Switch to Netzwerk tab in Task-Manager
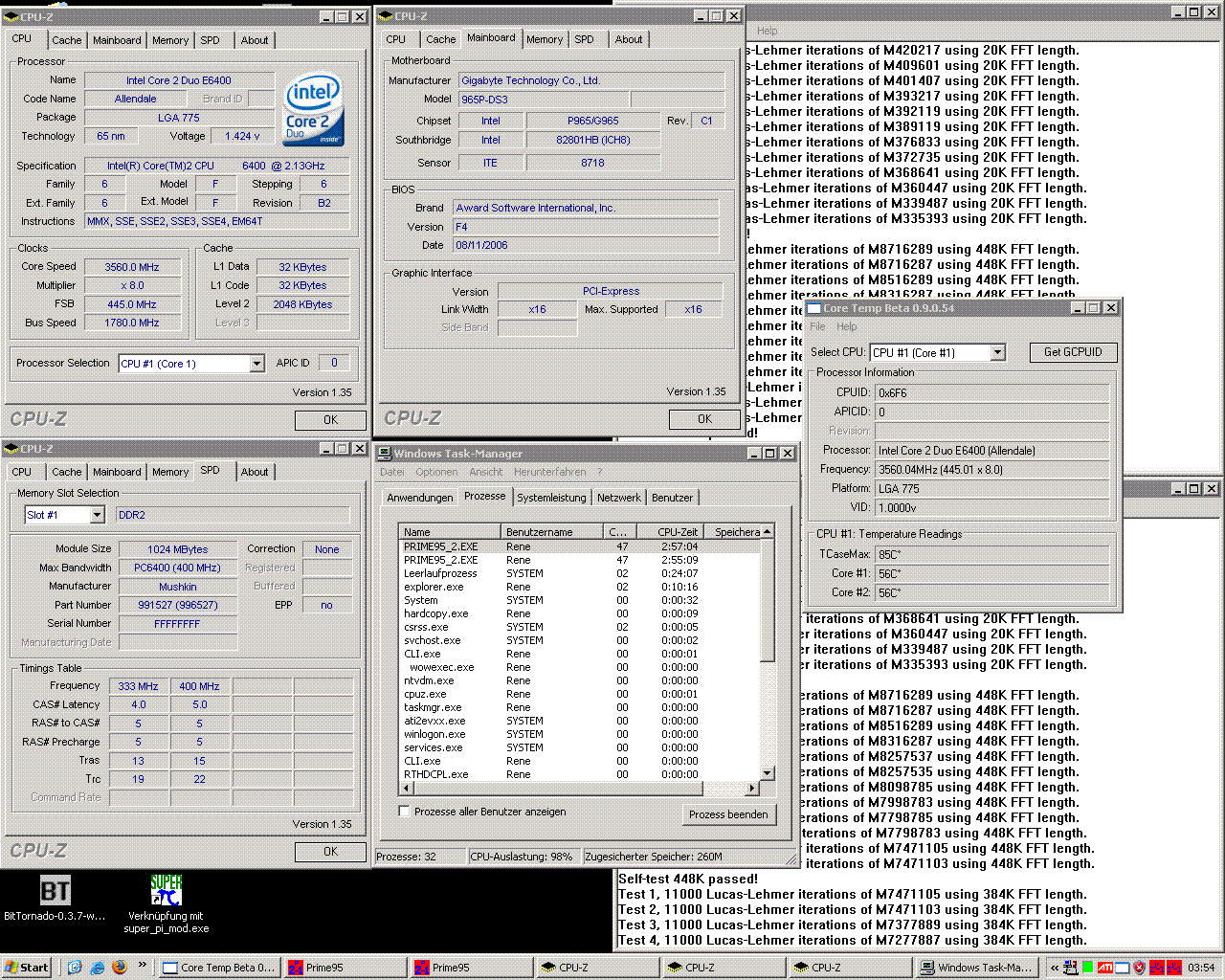Screen dimensions: 1225x980 [x=619, y=498]
